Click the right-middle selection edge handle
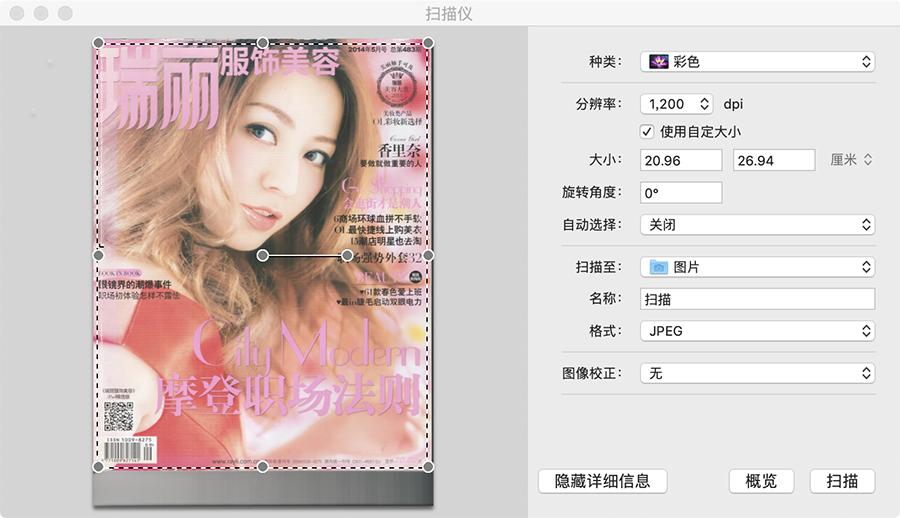900x518 pixels. [428, 255]
